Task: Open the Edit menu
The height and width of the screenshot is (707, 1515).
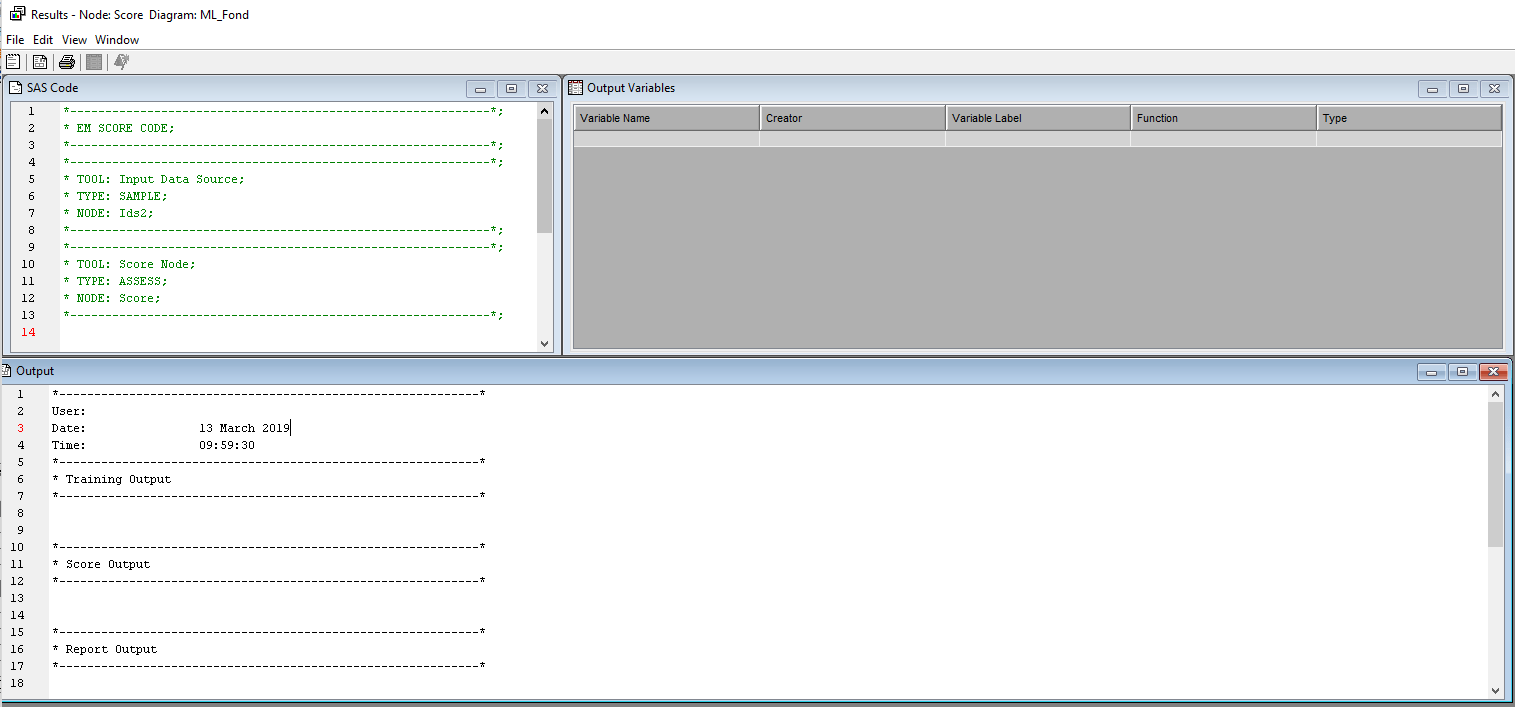Action: pos(42,39)
